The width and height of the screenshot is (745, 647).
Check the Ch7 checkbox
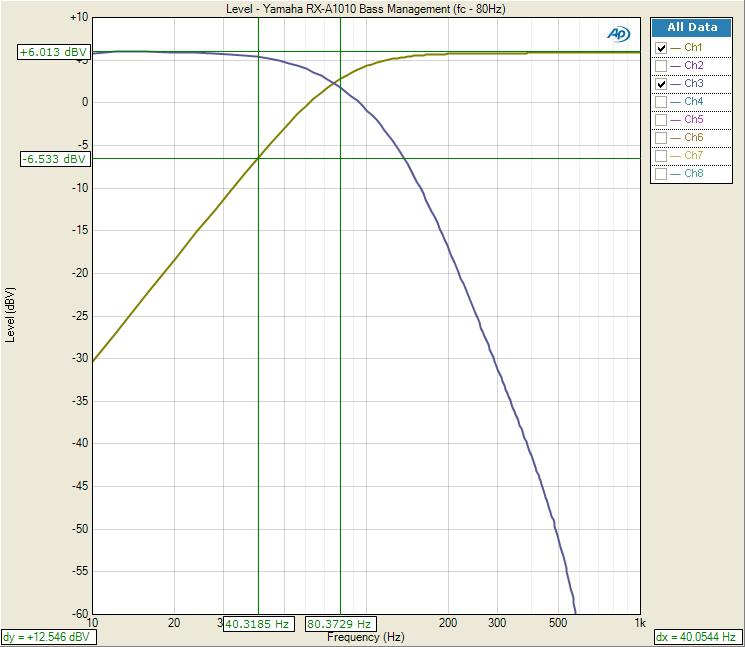click(x=661, y=156)
